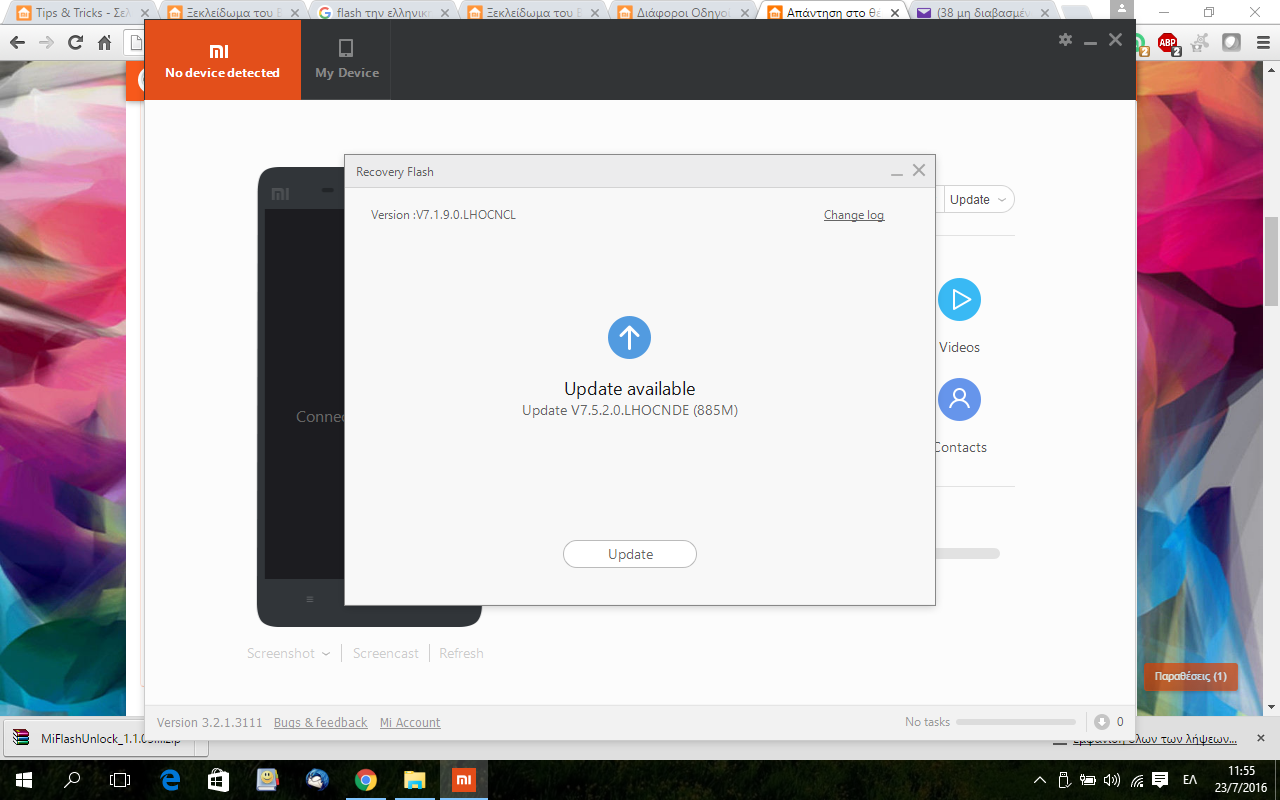Image resolution: width=1280 pixels, height=800 pixels.
Task: Click the Update button in Recovery Flash dialog
Action: 630,554
